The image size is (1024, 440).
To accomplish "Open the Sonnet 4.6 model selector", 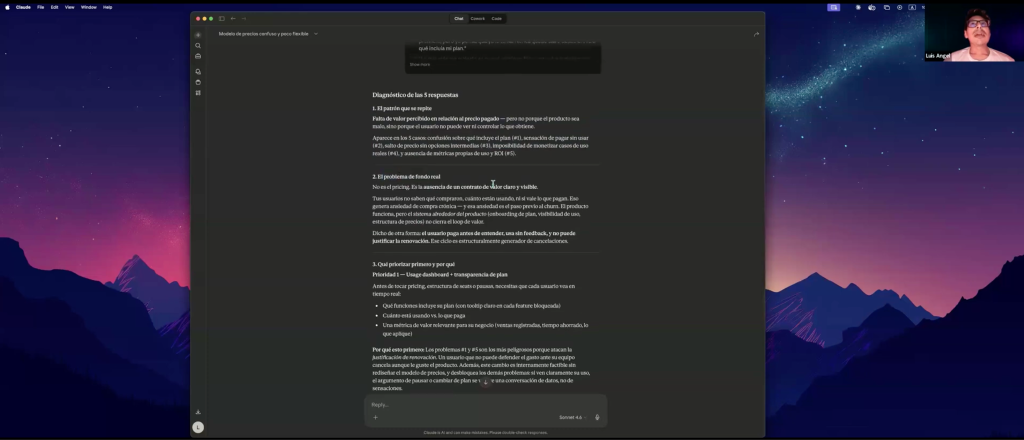I will [x=572, y=417].
